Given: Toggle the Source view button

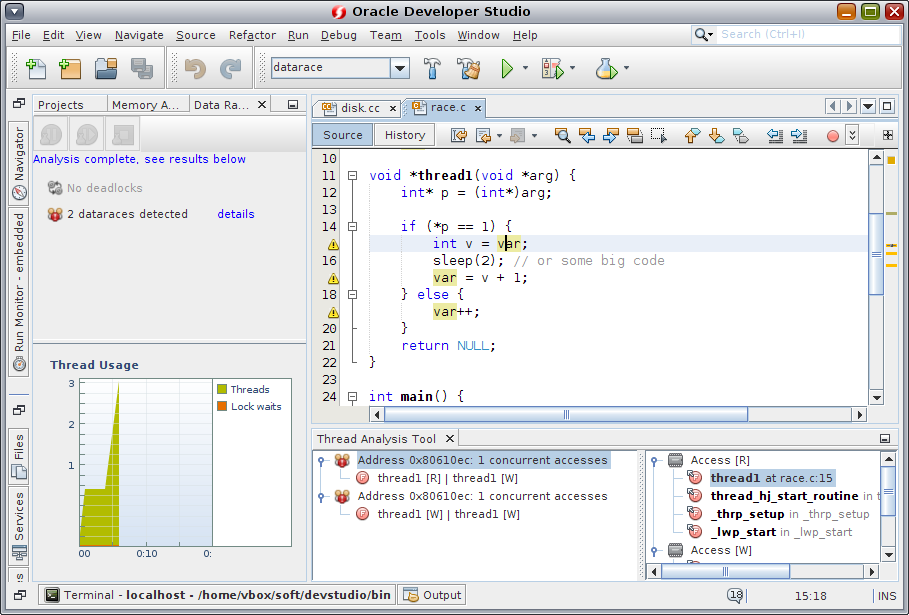Looking at the screenshot, I should coord(342,135).
